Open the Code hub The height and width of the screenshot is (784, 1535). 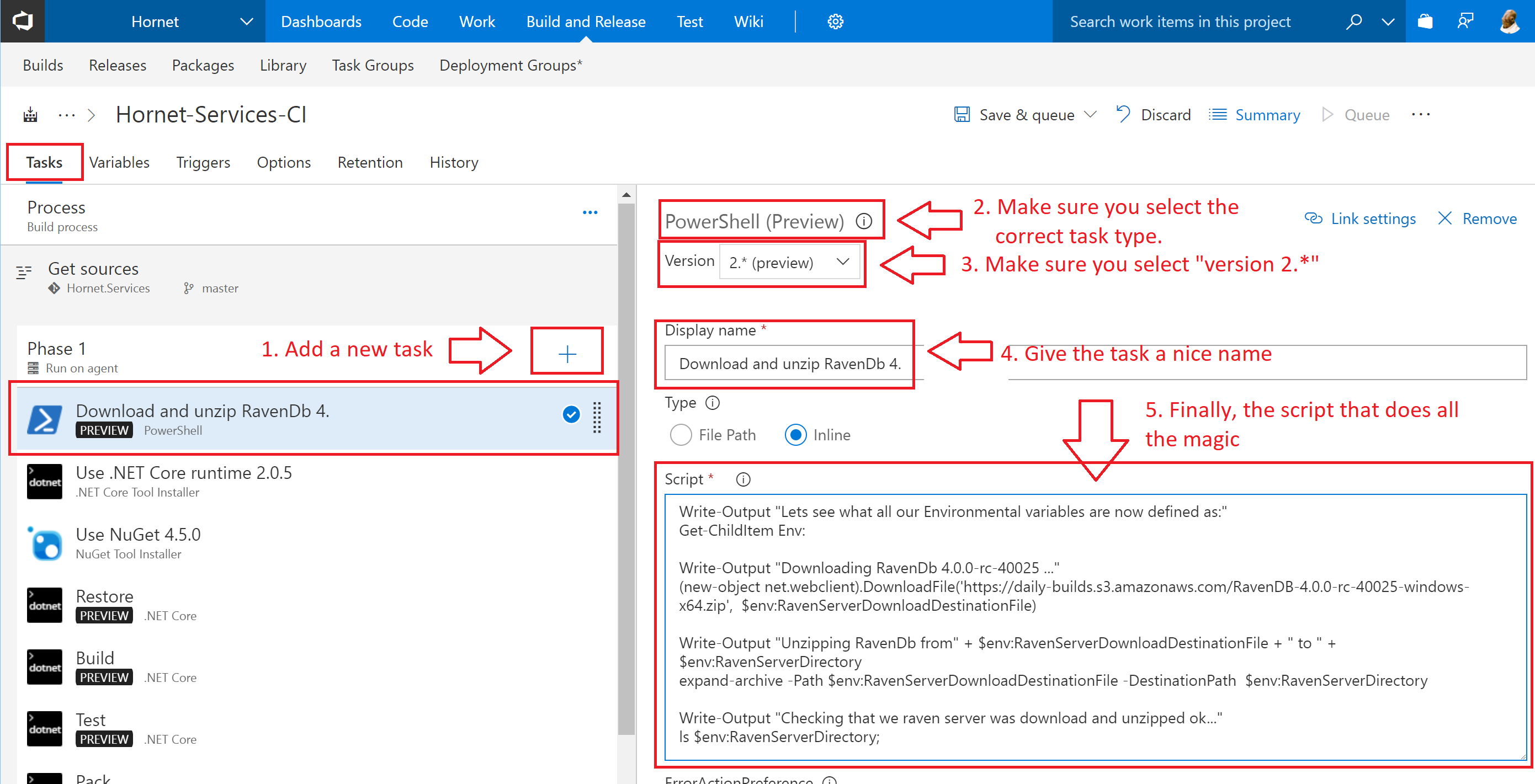tap(410, 22)
